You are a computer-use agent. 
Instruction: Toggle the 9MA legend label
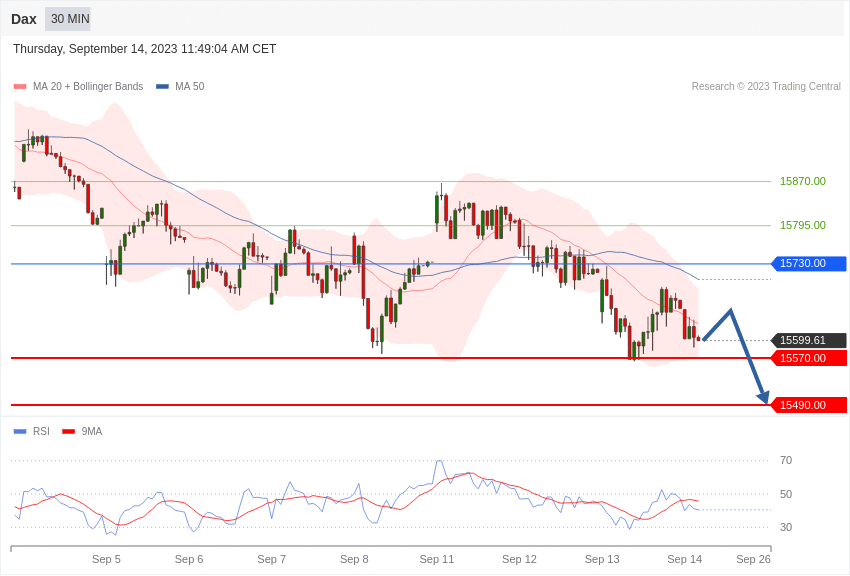click(x=92, y=432)
